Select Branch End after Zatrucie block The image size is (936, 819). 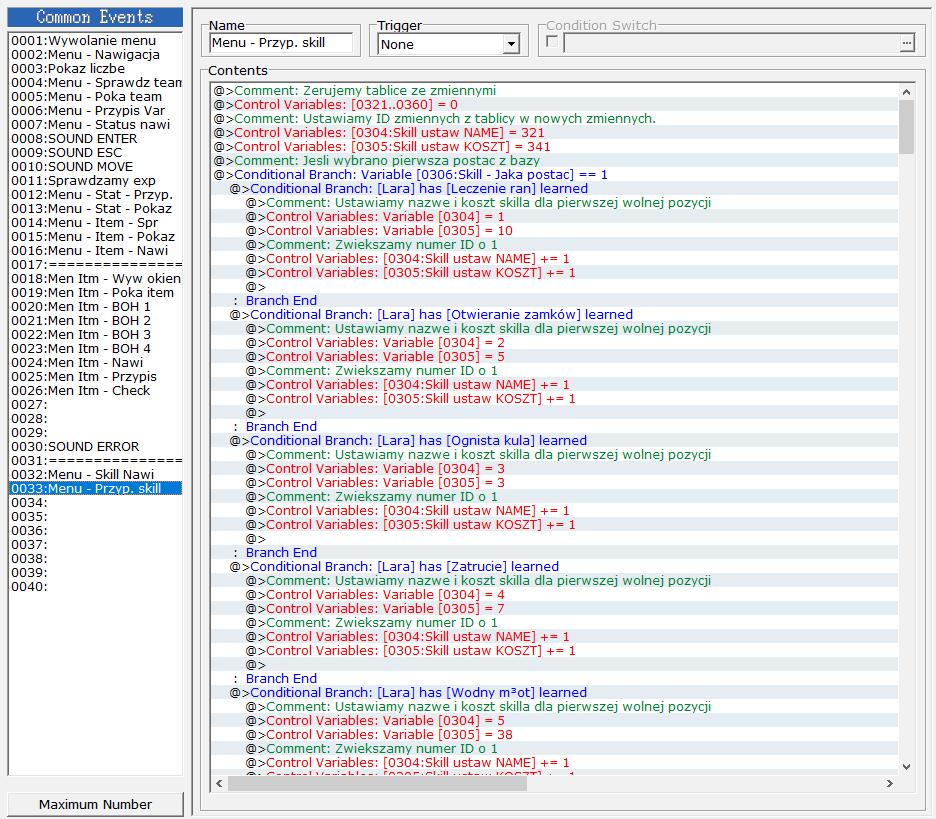pos(555,679)
